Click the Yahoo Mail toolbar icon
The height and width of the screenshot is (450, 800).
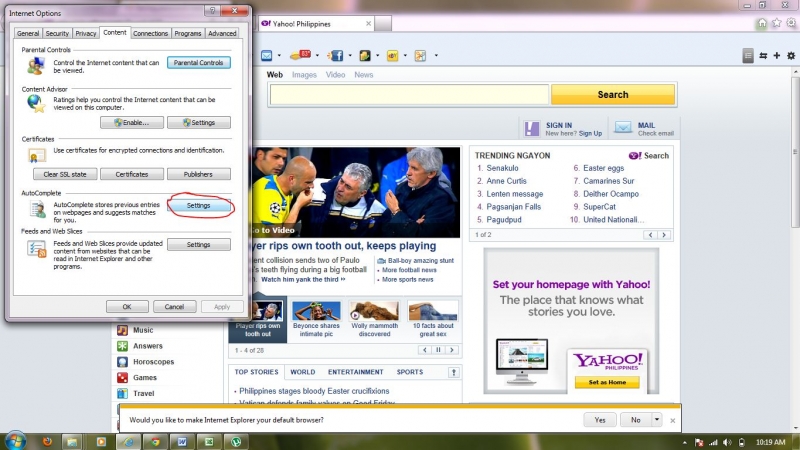[x=268, y=55]
